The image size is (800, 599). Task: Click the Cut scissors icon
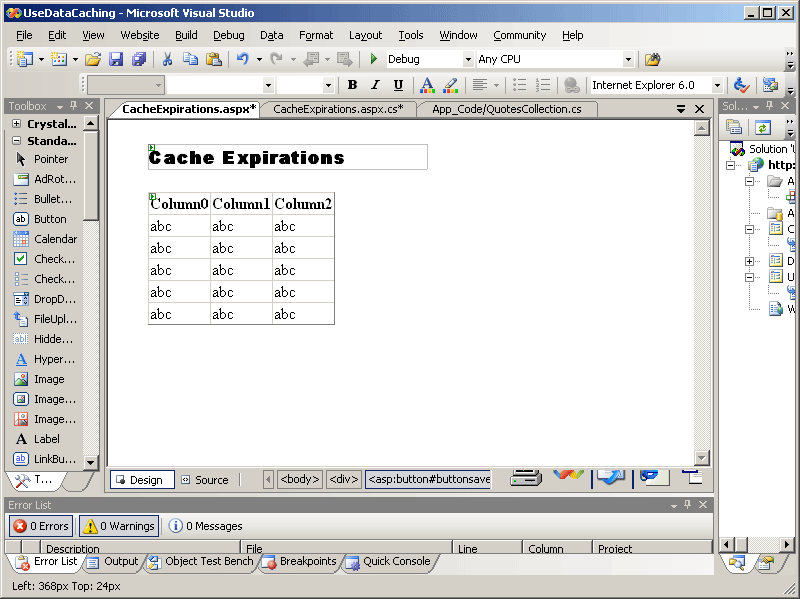click(168, 60)
